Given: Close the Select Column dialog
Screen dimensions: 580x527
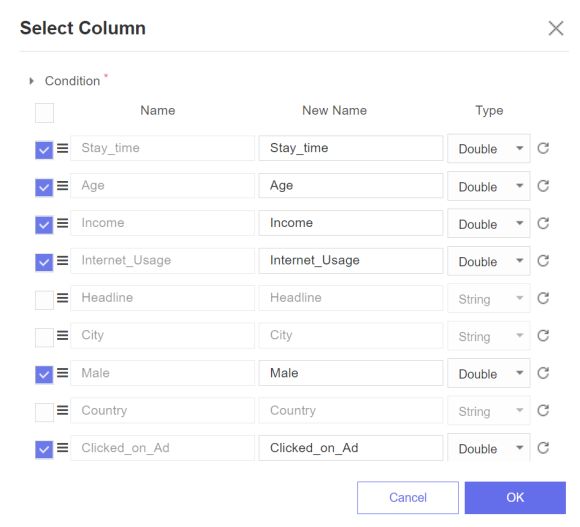Looking at the screenshot, I should coord(556,28).
